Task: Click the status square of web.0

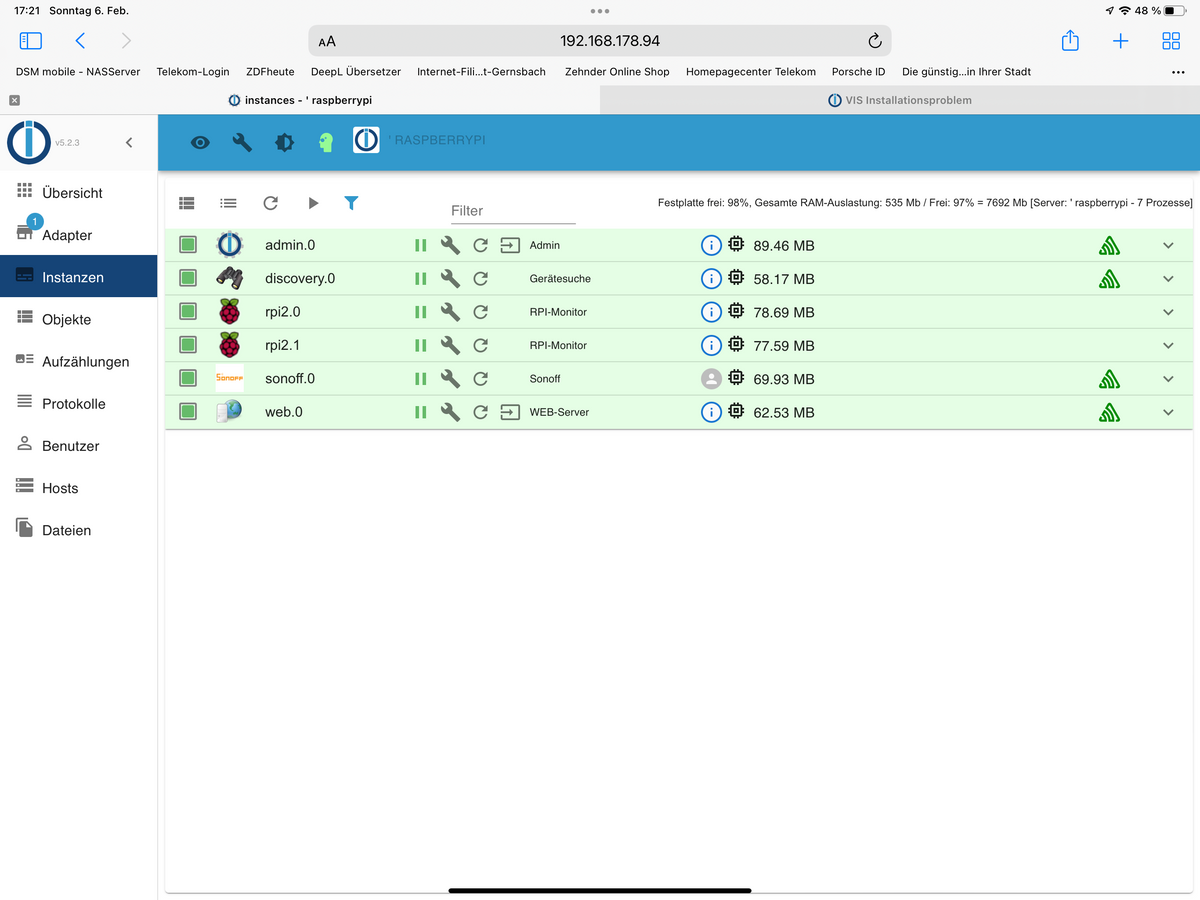Action: click(188, 412)
